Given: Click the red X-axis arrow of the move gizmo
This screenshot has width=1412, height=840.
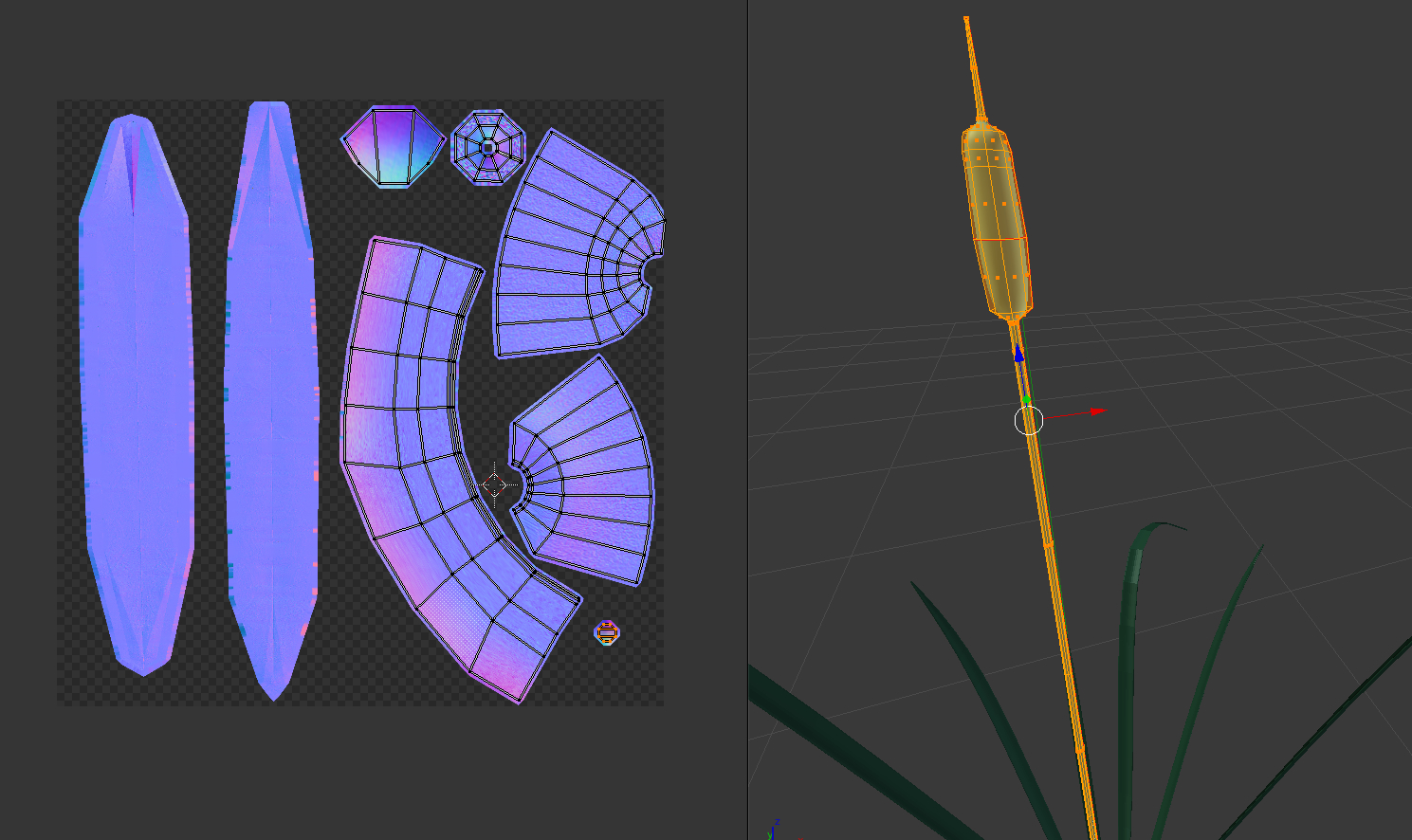Looking at the screenshot, I should [1095, 411].
